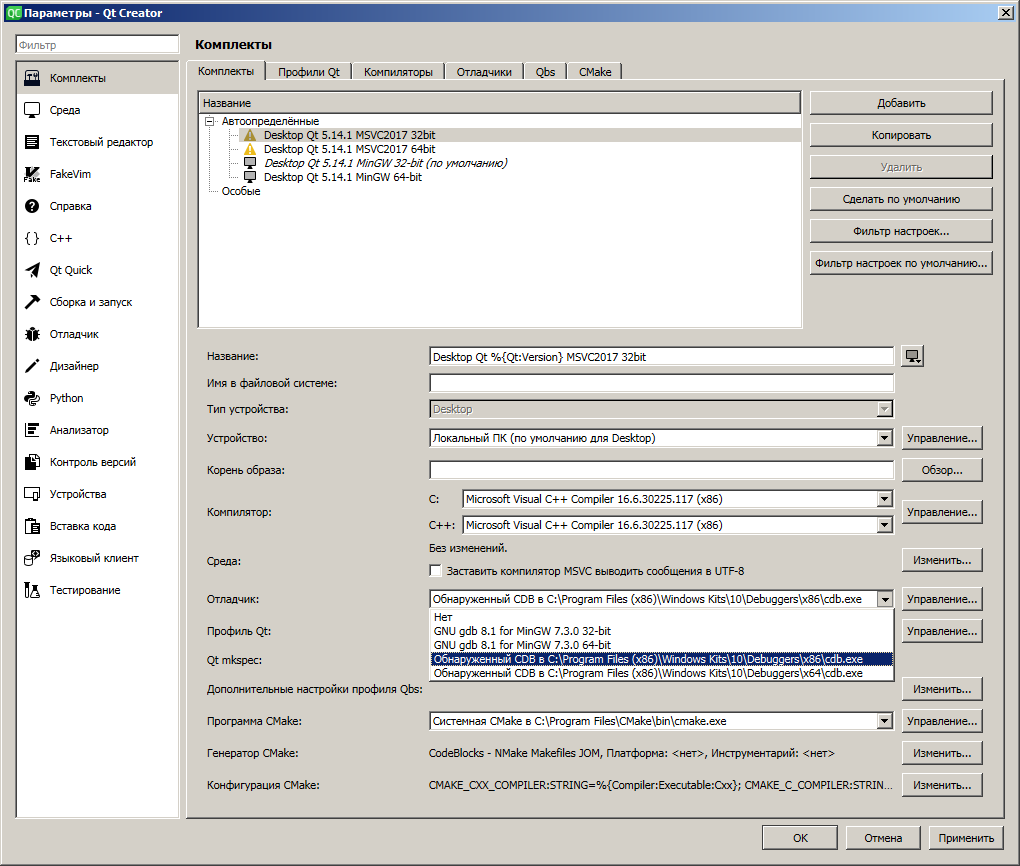This screenshot has width=1020, height=866.
Task: Click warning icon of MSVC2017 64bit kit
Action: [250, 149]
